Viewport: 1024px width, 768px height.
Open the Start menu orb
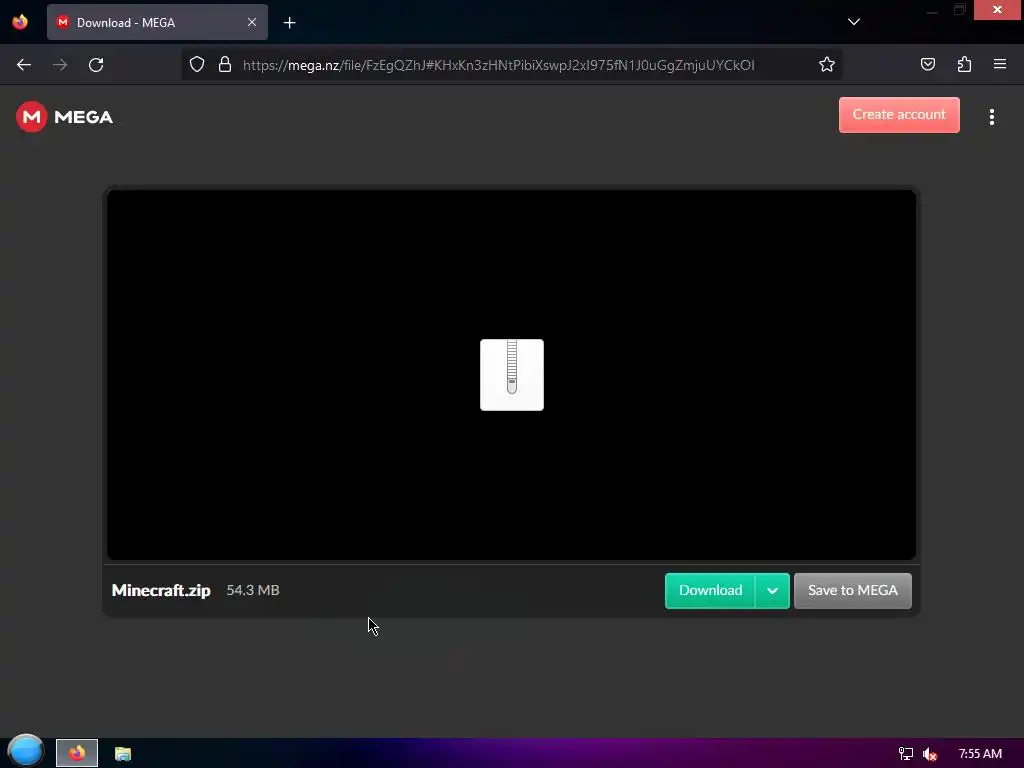click(x=25, y=751)
